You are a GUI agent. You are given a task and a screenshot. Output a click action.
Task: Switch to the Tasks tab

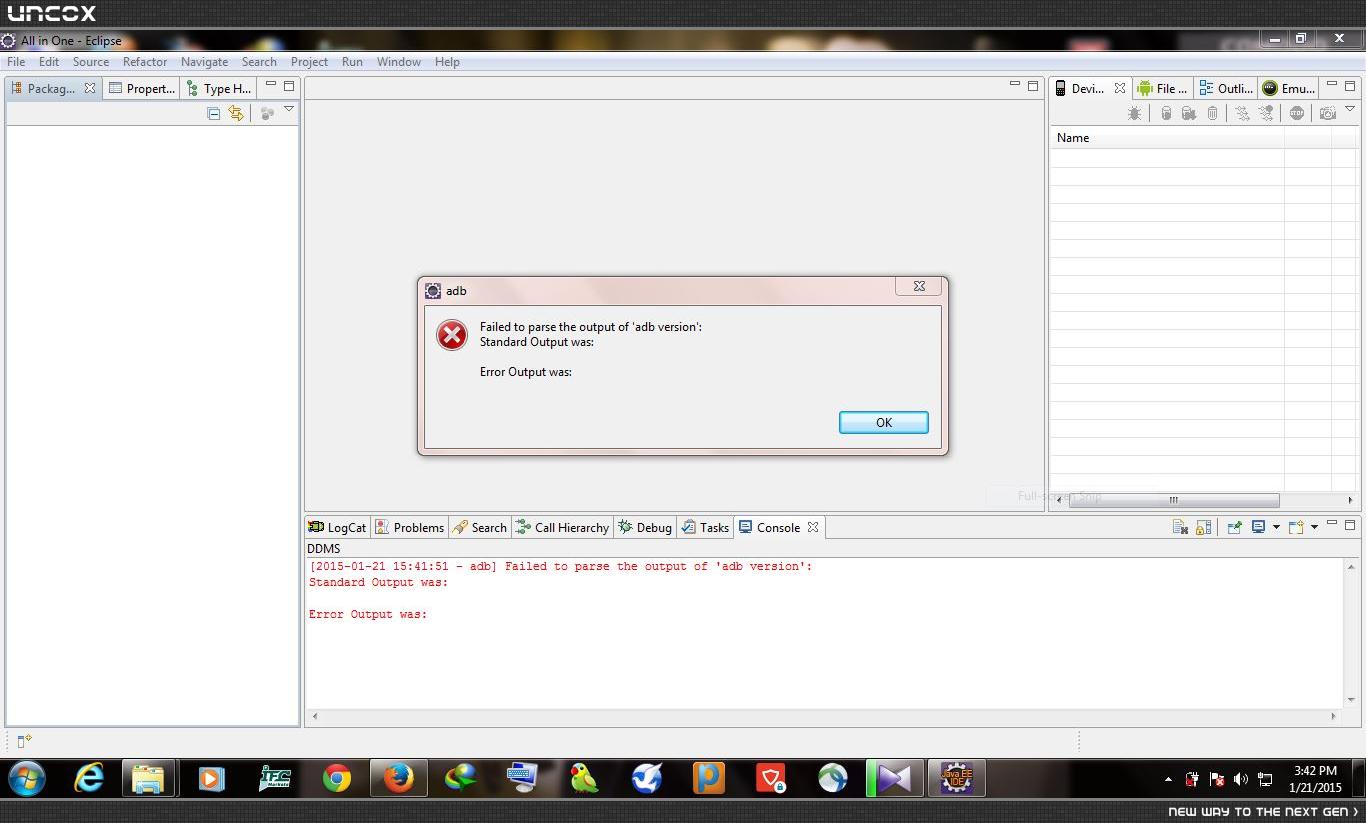[x=706, y=527]
